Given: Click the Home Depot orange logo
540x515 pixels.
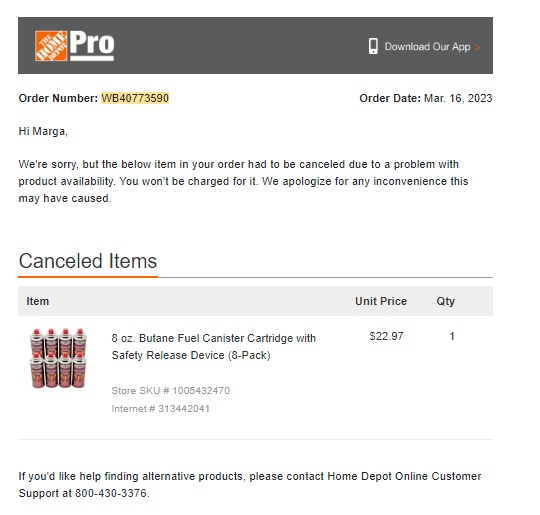Looking at the screenshot, I should 51,46.
